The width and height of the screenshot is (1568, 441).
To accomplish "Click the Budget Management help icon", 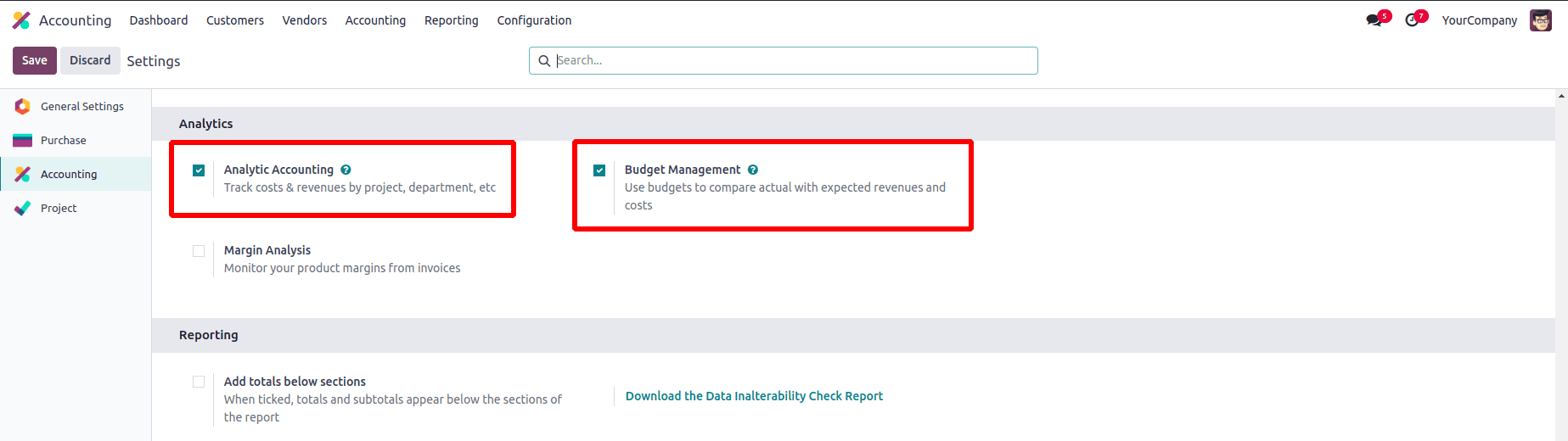I will pyautogui.click(x=753, y=170).
